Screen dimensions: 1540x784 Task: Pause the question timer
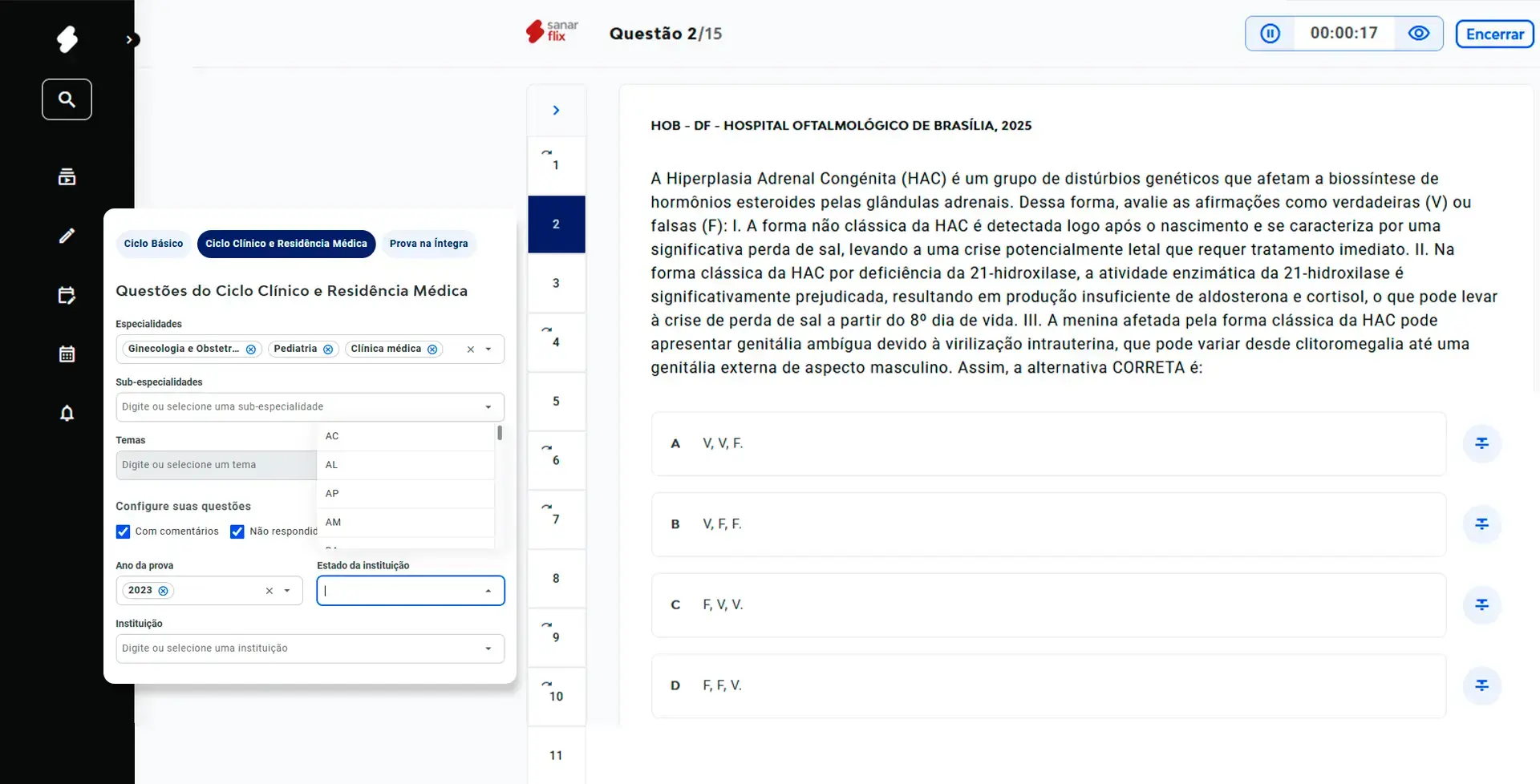1270,34
